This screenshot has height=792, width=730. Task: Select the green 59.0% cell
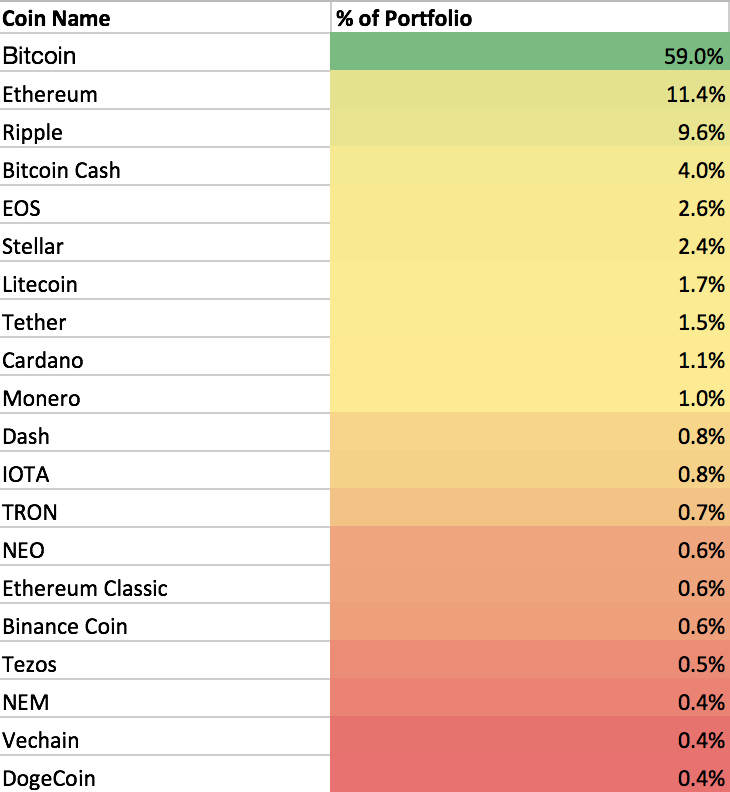click(529, 56)
